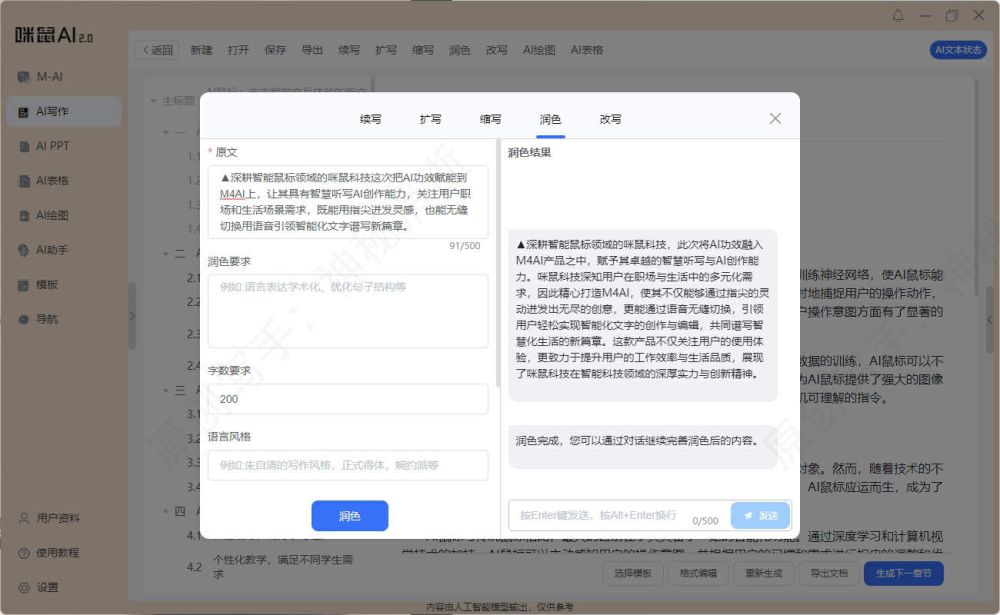
Task: Open 用户资料 profile icon
Action: (x=24, y=518)
